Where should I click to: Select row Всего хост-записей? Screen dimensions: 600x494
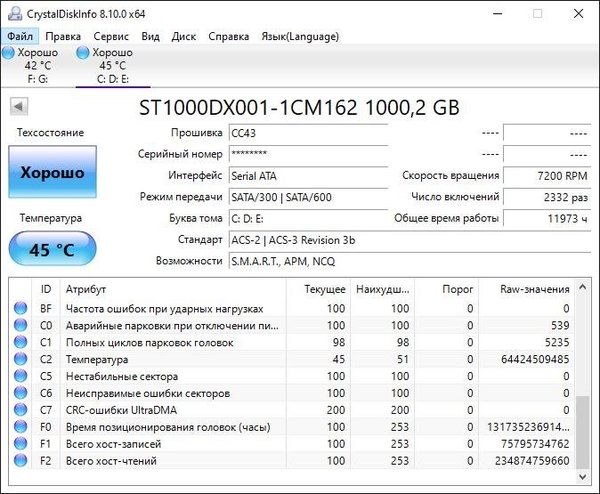click(292, 443)
